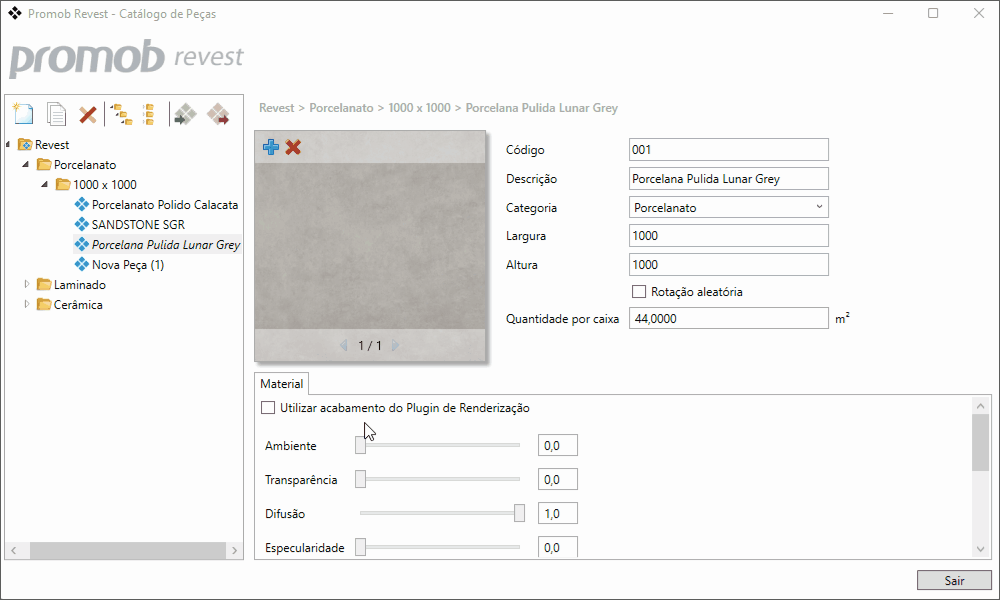
Task: Remove image with red X above preview
Action: (293, 147)
